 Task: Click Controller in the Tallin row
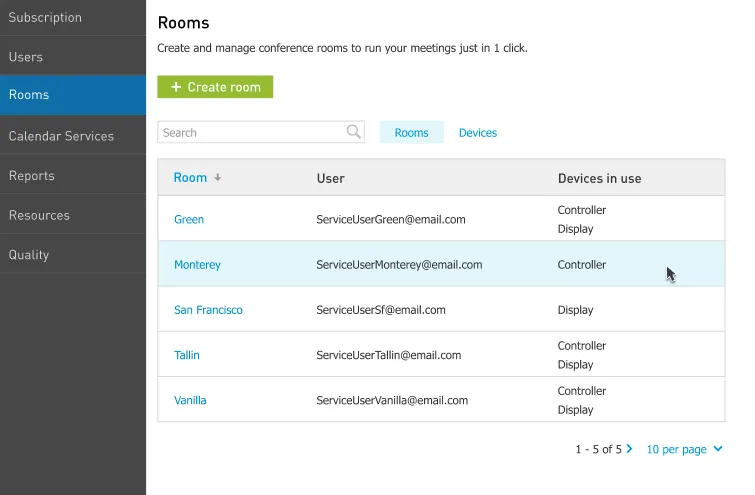tap(582, 346)
